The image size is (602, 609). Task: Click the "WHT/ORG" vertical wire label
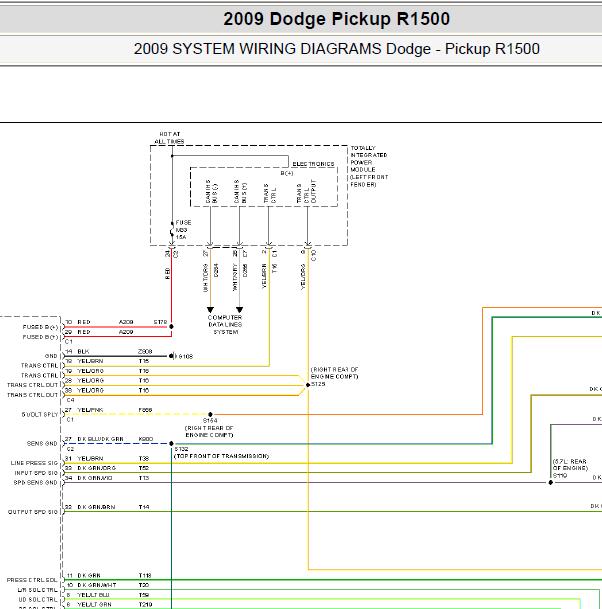(205, 277)
